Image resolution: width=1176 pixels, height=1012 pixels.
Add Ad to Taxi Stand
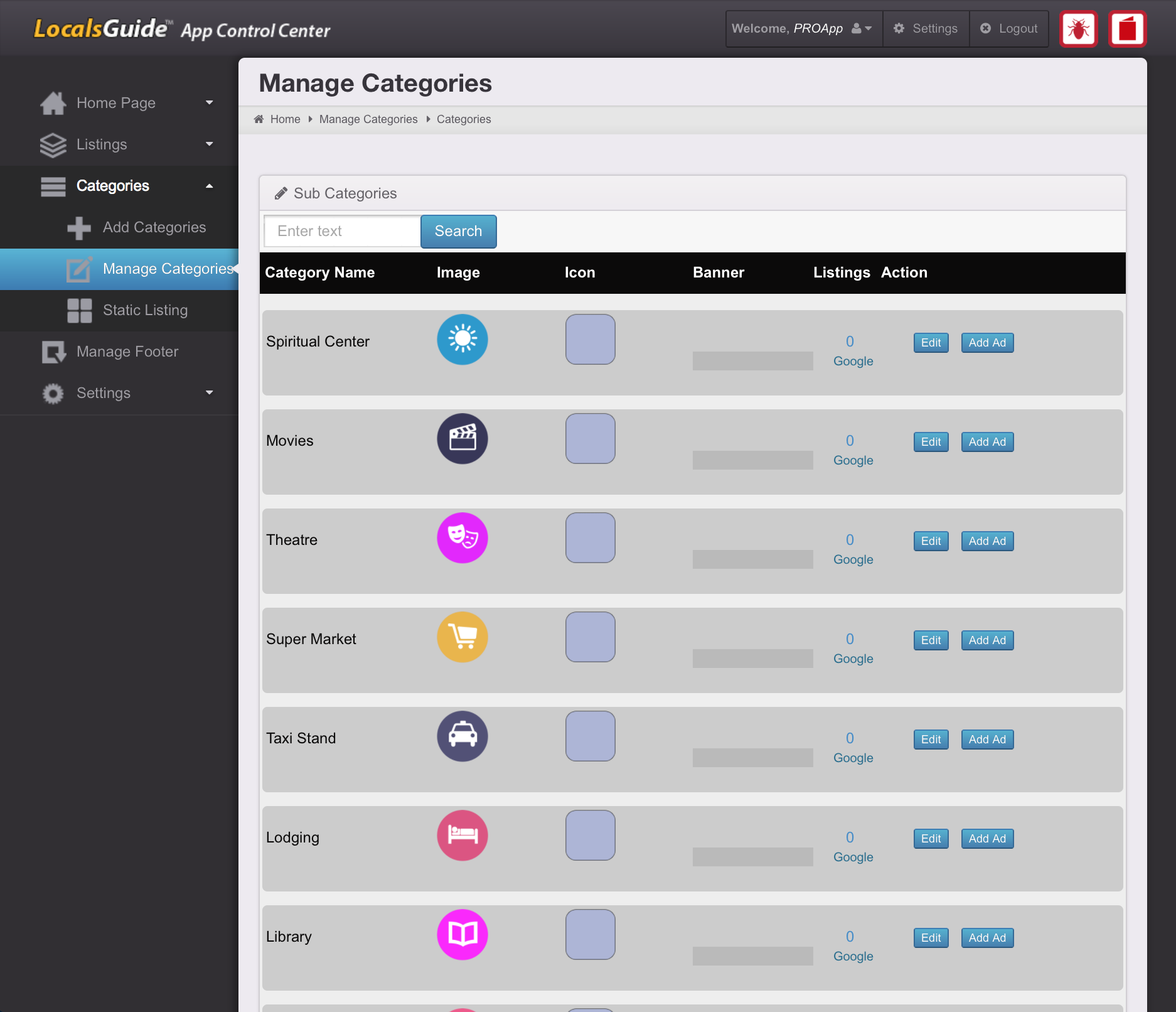pos(987,740)
